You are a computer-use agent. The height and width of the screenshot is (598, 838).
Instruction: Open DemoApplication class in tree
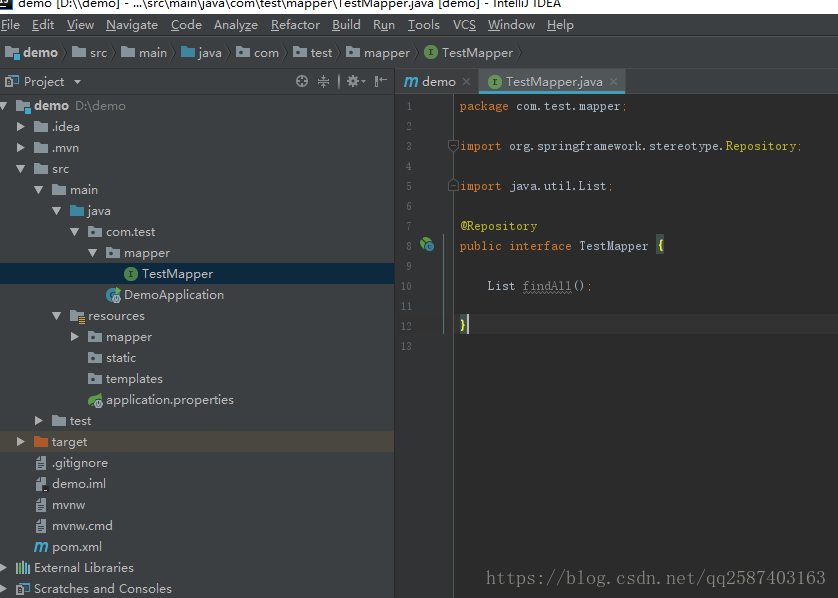[x=173, y=295]
